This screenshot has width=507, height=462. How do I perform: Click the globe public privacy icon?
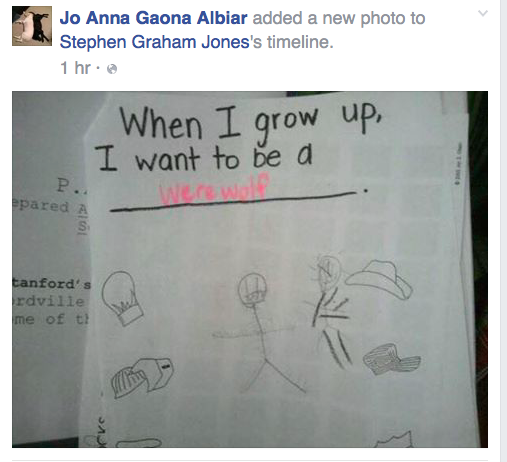(112, 69)
